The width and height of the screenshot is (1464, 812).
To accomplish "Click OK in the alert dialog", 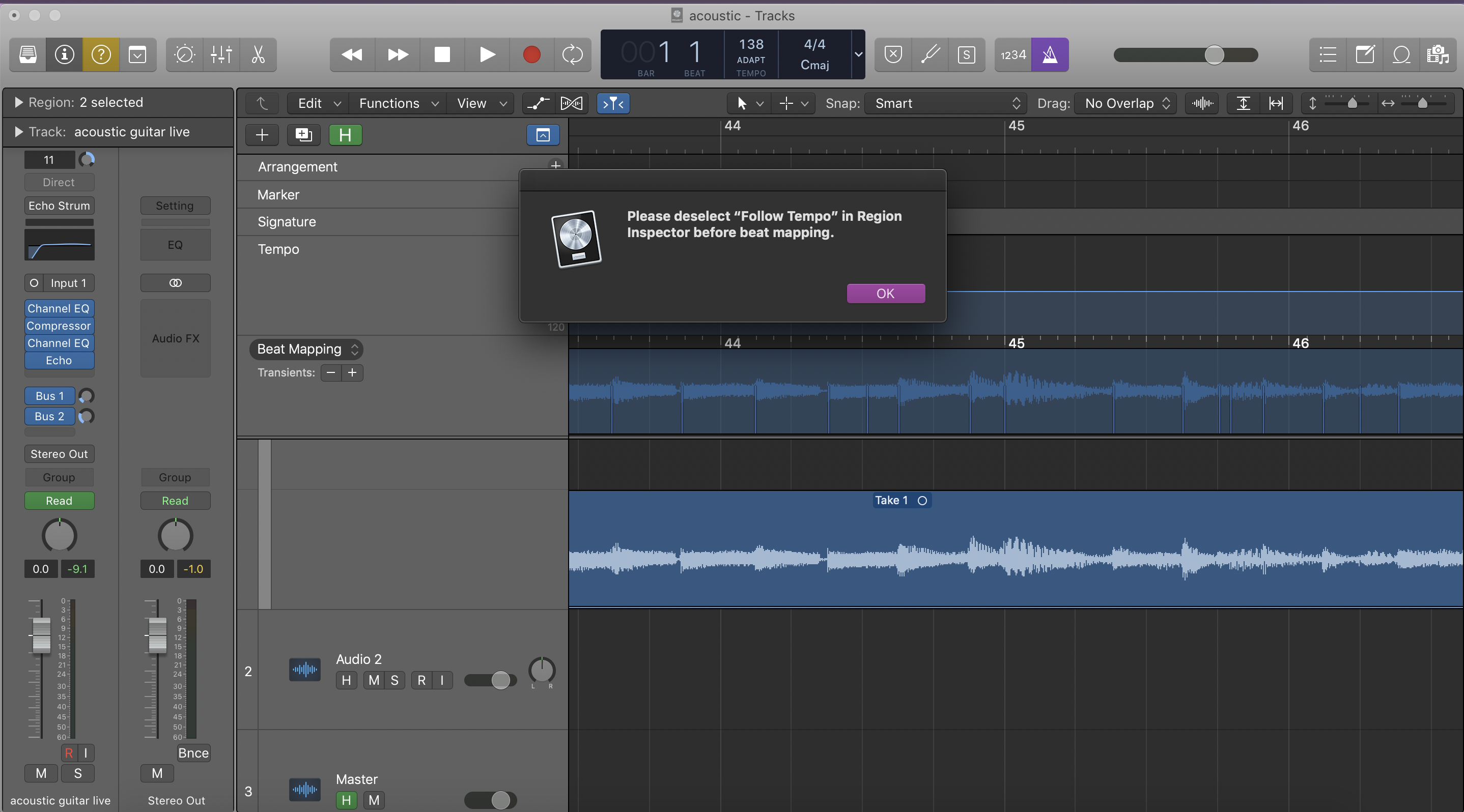I will pos(885,294).
